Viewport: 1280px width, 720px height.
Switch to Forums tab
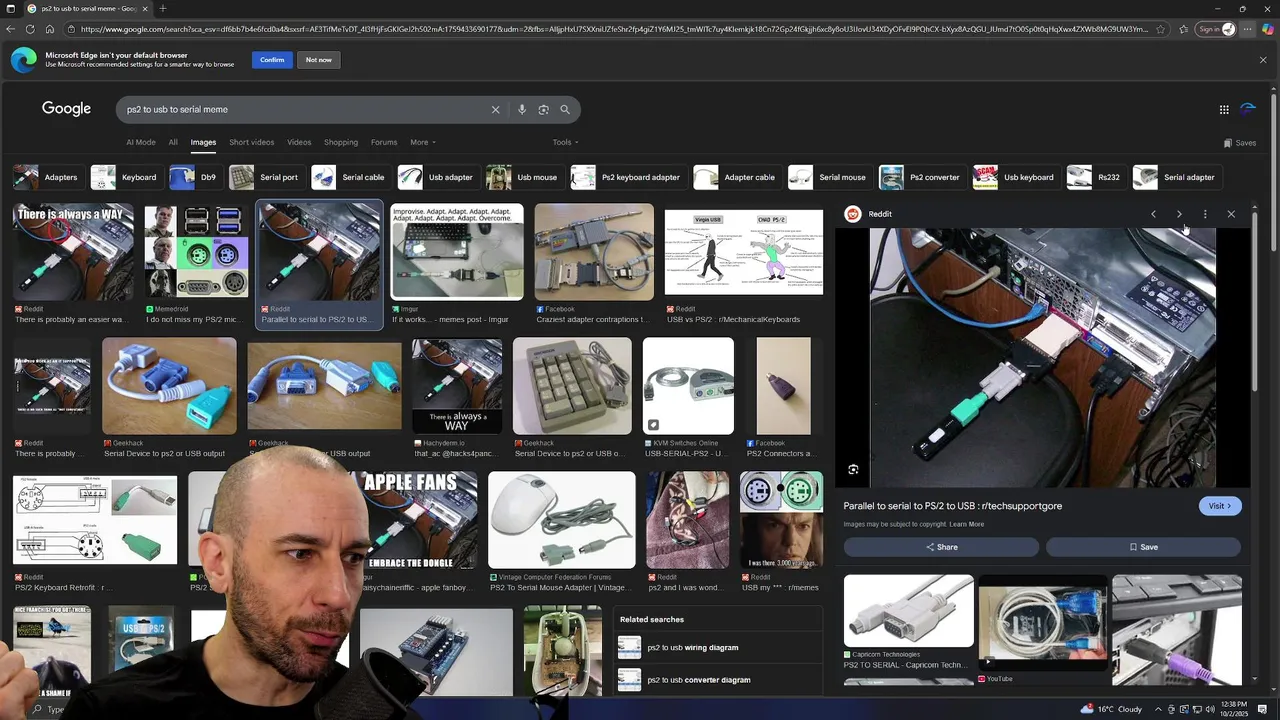pyautogui.click(x=384, y=142)
